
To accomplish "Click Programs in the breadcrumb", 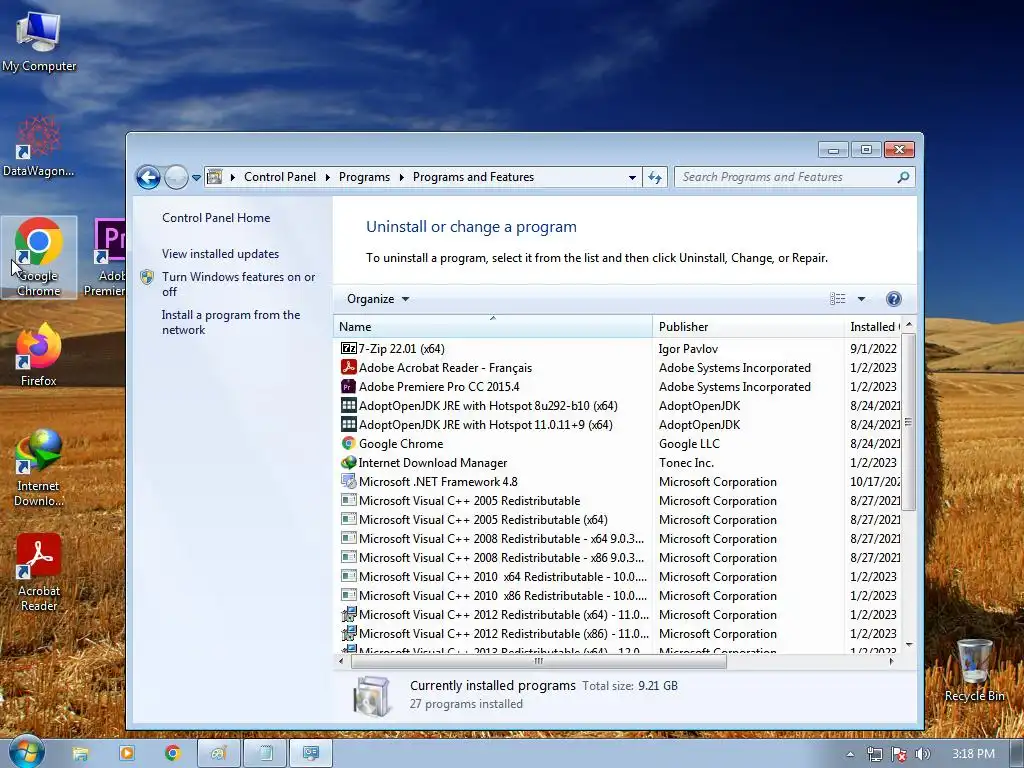I will click(364, 177).
